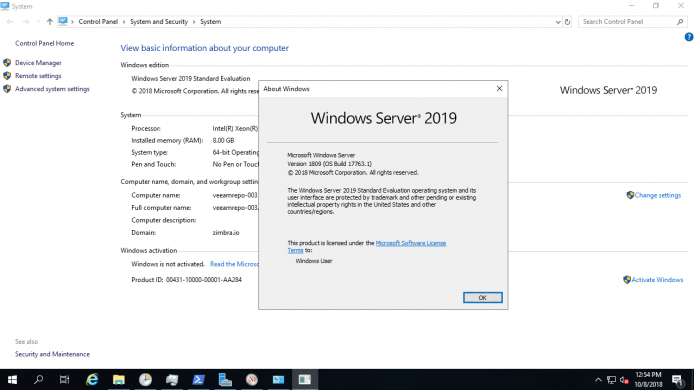Open the round red compass icon on taskbar
The image size is (694, 390).
pos(251,380)
